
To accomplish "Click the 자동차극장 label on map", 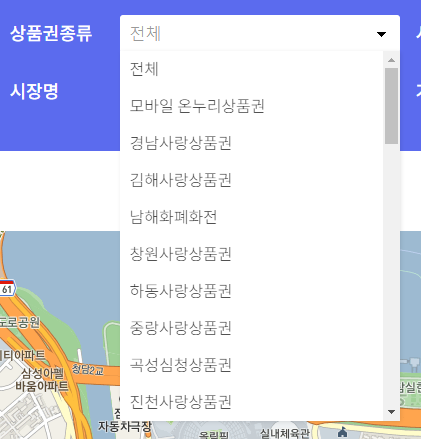I will [125, 426].
